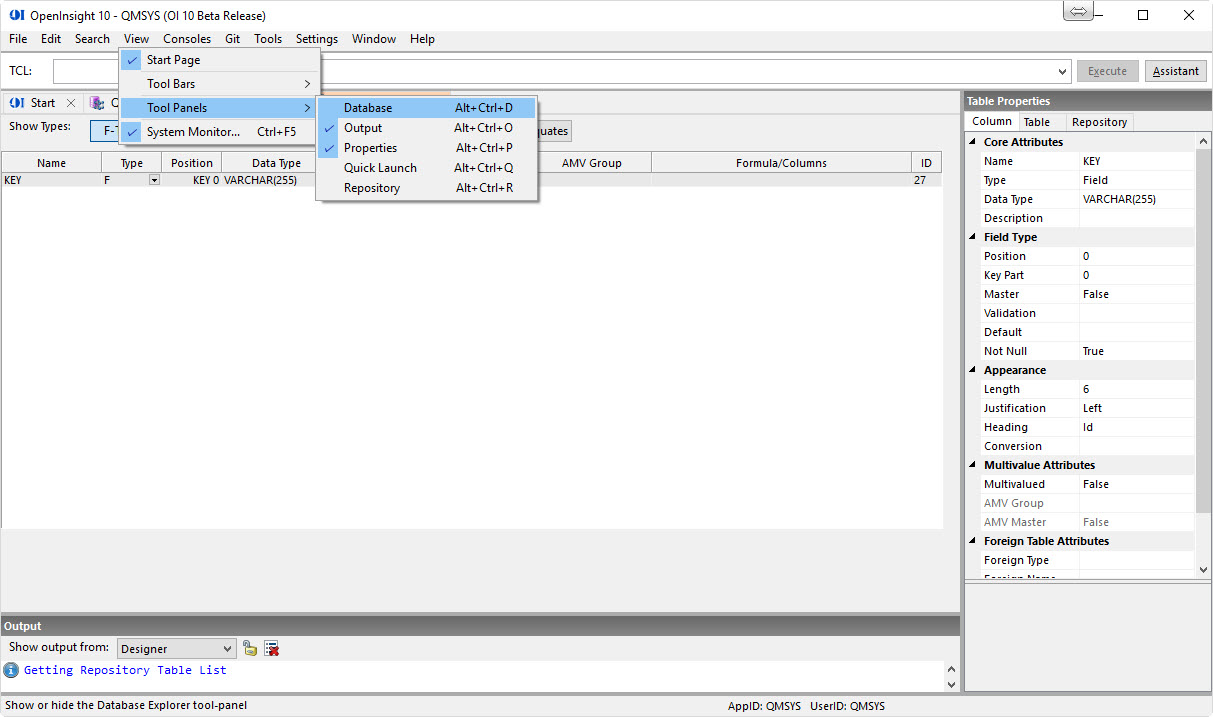Click the Getting Repository Table List message
The image size is (1213, 717).
click(125, 670)
